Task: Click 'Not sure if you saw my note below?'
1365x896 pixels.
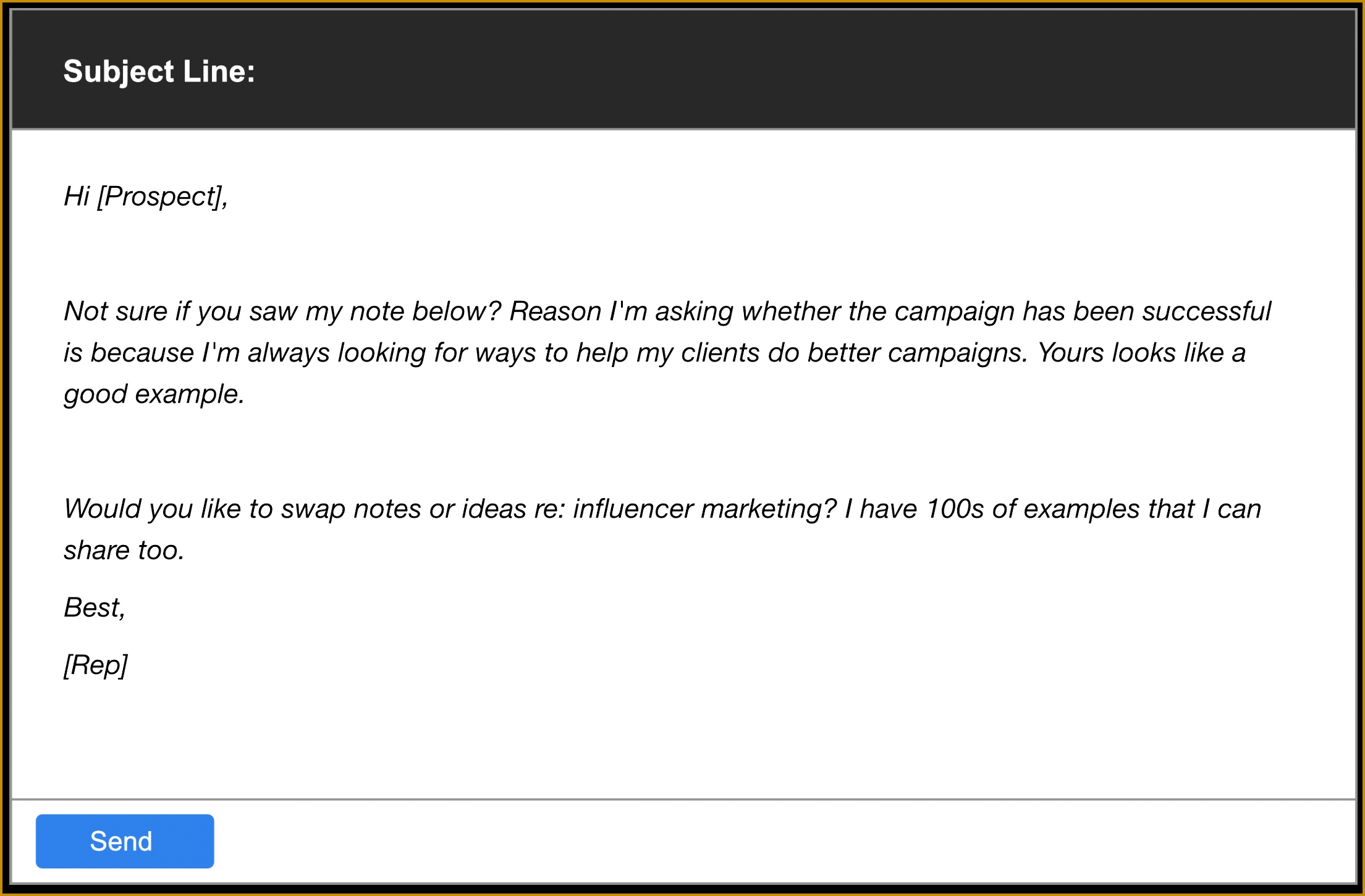Action: (x=282, y=311)
